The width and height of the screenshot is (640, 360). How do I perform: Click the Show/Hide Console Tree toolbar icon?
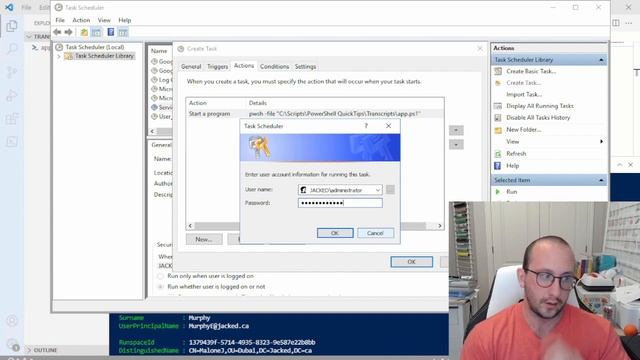96,32
